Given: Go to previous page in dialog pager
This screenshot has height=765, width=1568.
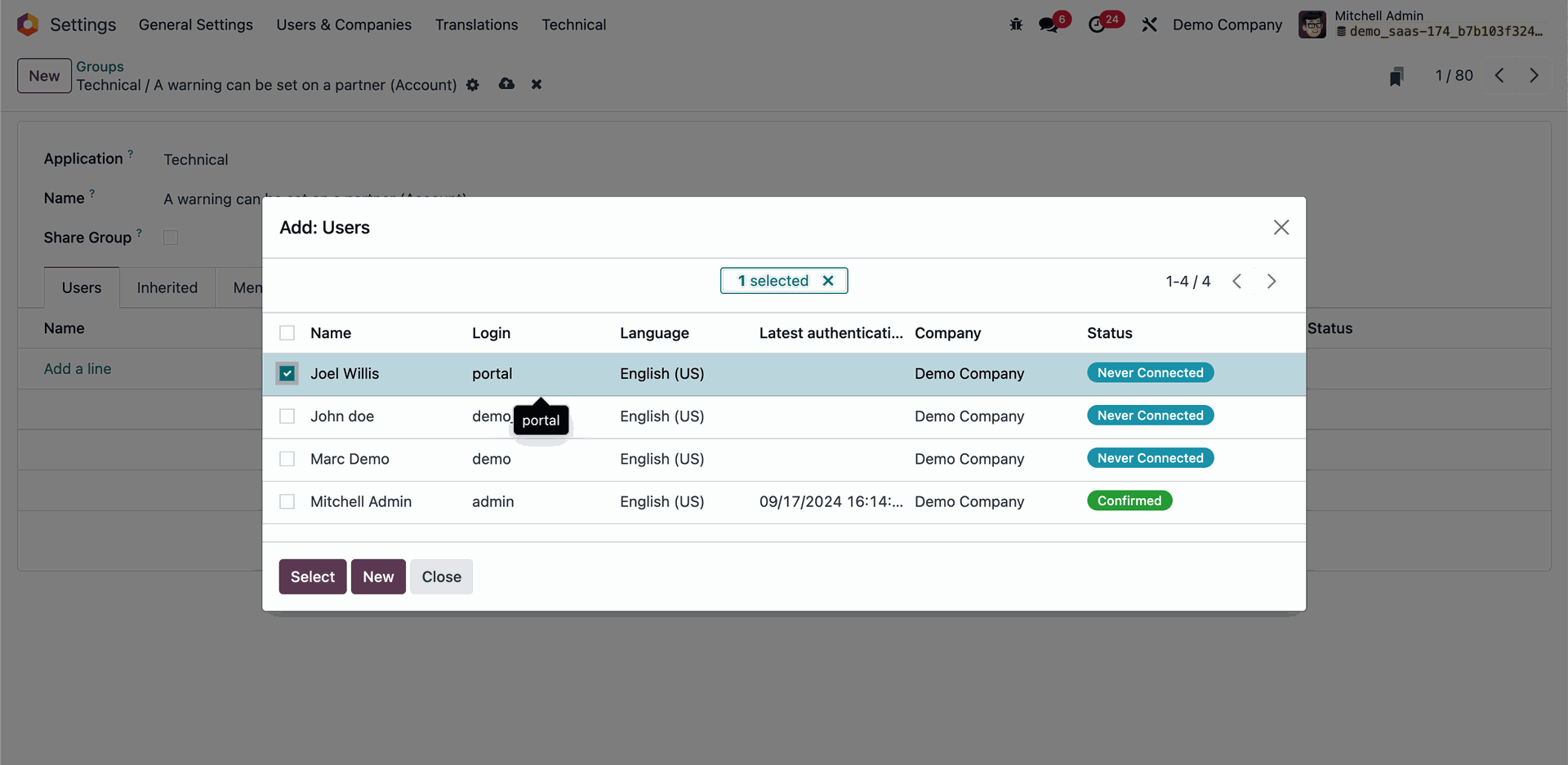Looking at the screenshot, I should 1237,282.
